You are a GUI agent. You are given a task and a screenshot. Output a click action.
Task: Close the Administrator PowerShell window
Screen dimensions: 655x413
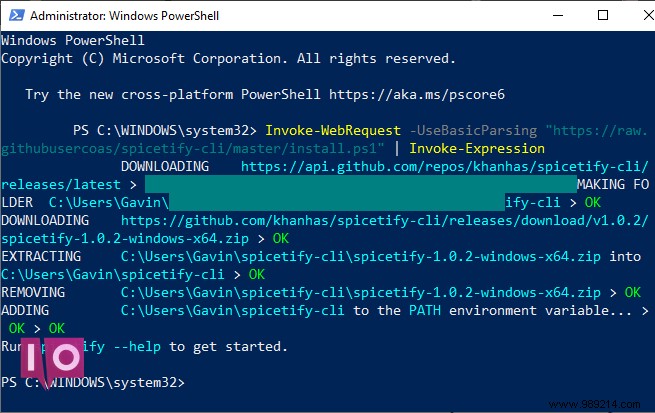pyautogui.click(x=649, y=15)
